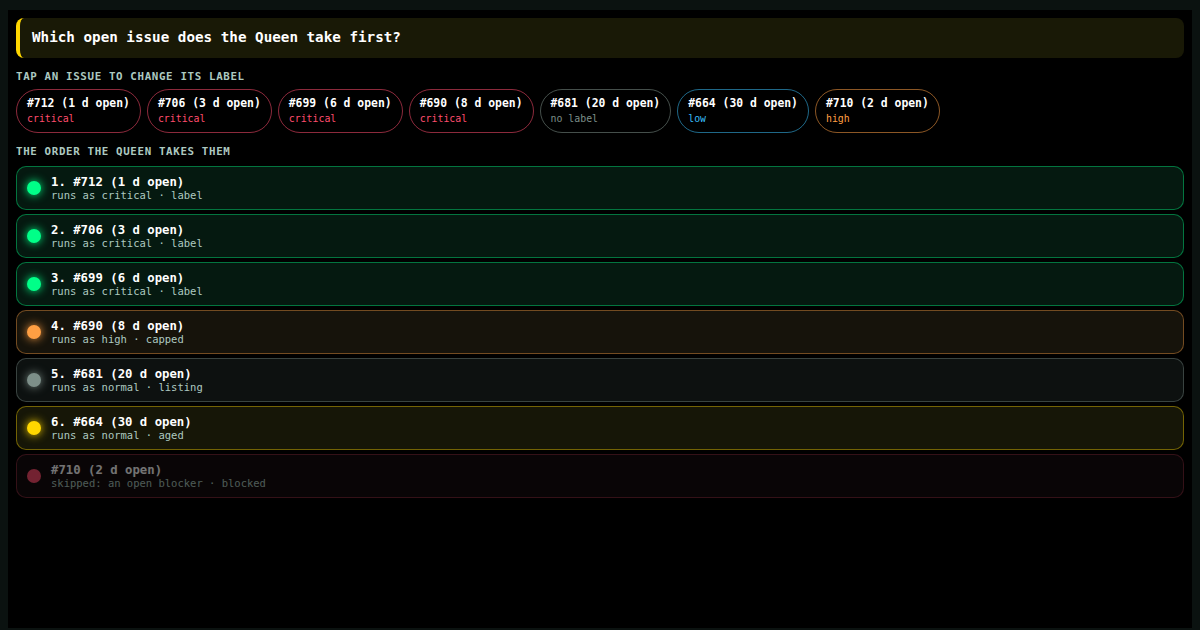Select row 6, #664 runs as normal aged
Image resolution: width=1200 pixels, height=630 pixels.
pos(600,428)
